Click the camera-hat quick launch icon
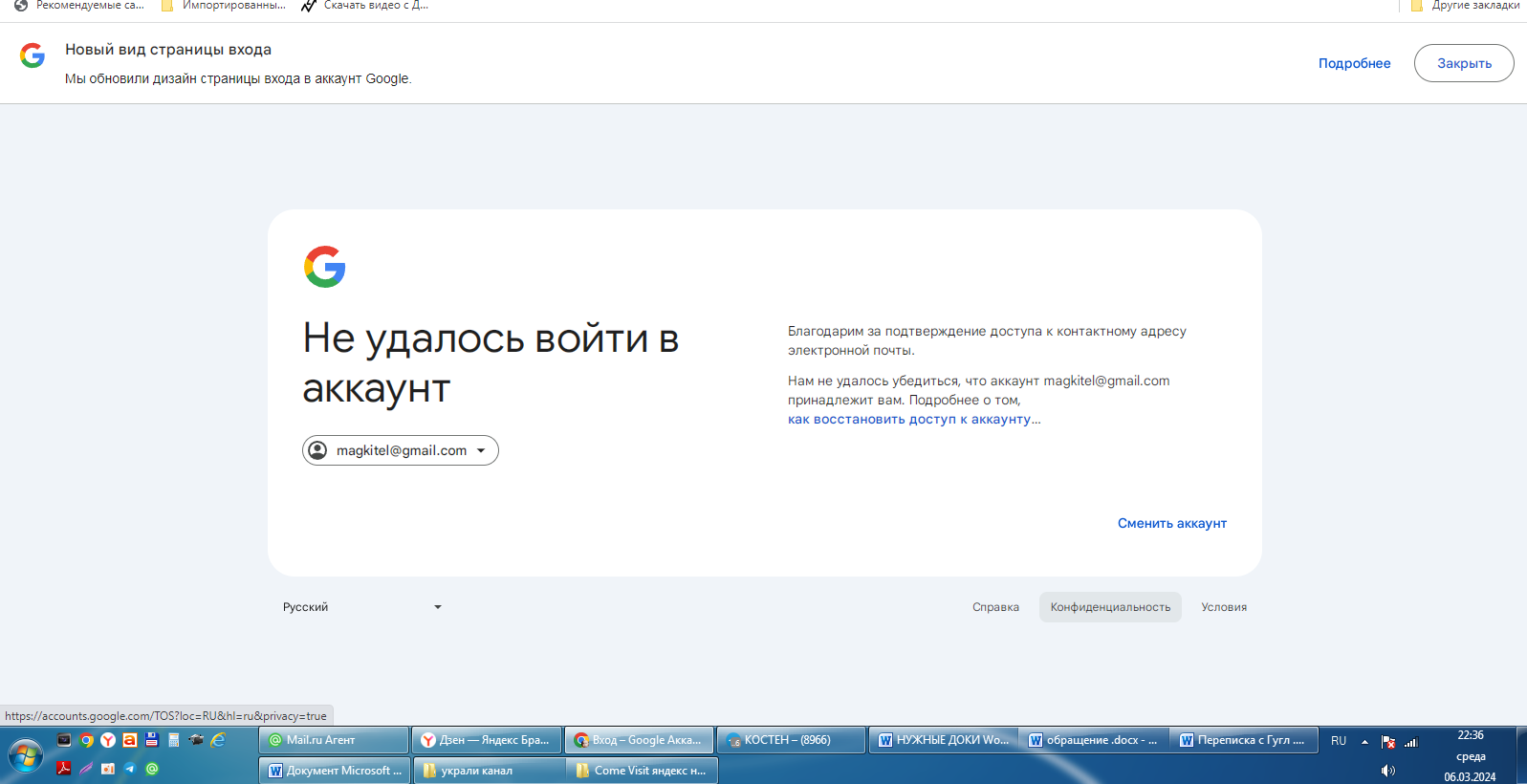Image resolution: width=1527 pixels, height=784 pixels. (x=196, y=740)
